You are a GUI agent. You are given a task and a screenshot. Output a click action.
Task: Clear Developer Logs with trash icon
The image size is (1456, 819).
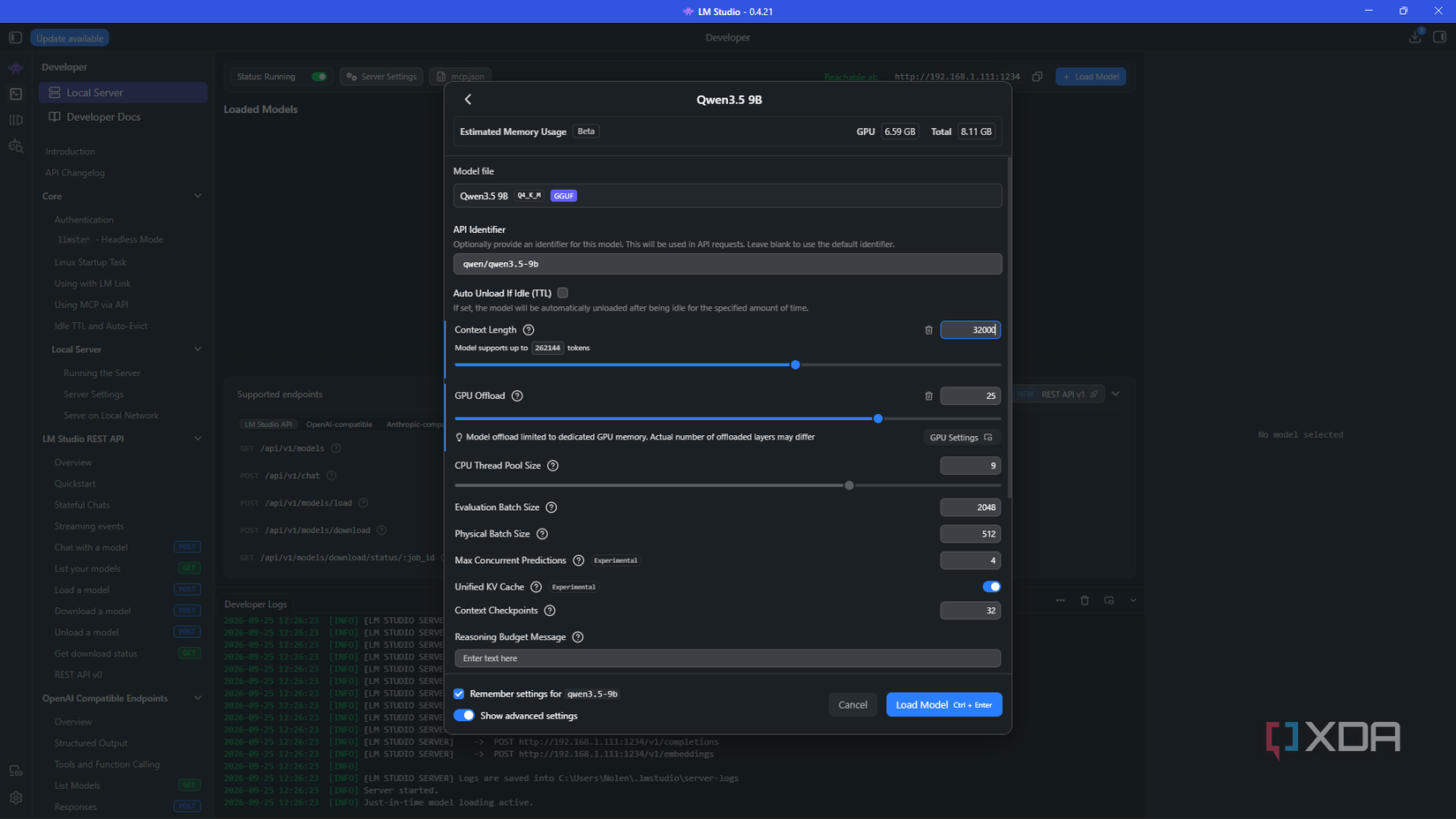[1084, 600]
